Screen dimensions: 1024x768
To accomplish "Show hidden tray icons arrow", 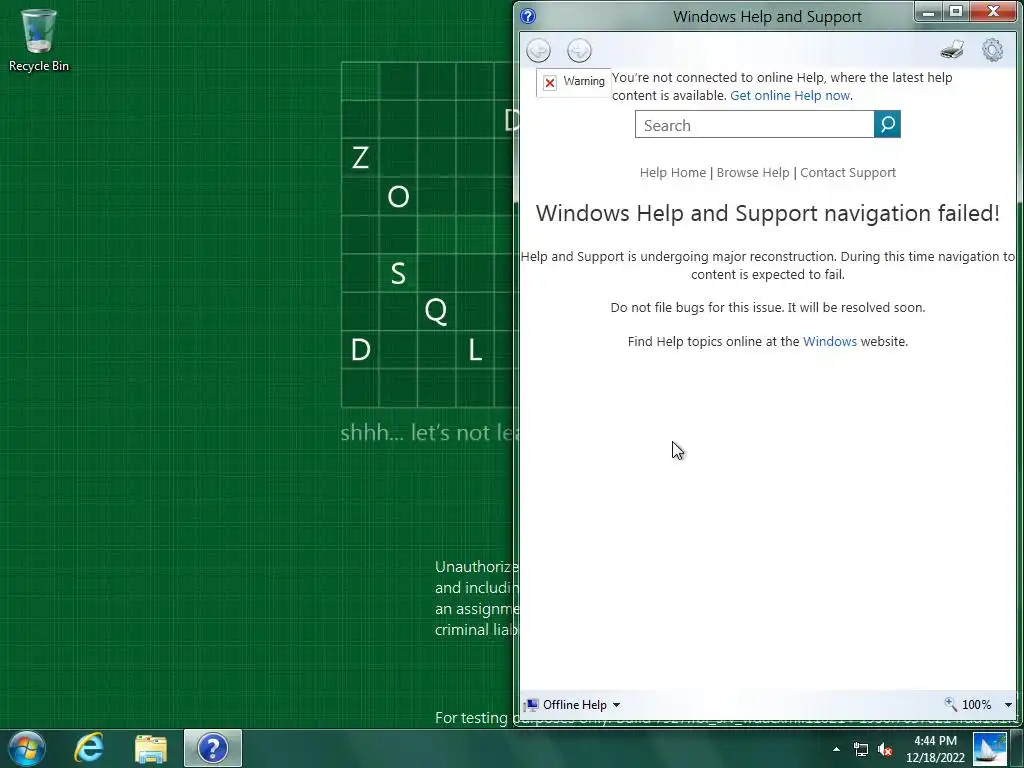I will [x=836, y=749].
